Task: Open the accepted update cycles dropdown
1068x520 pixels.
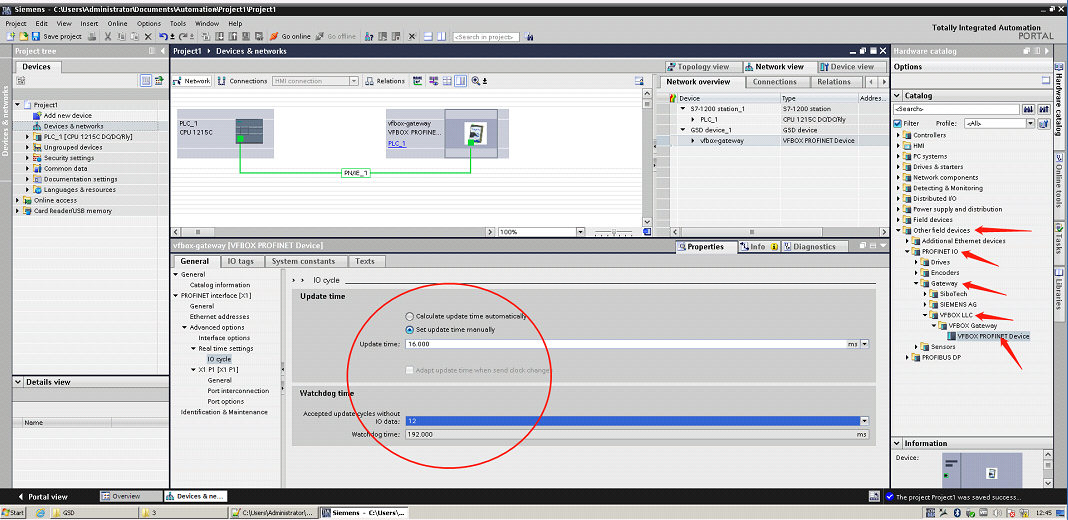Action: [864, 421]
